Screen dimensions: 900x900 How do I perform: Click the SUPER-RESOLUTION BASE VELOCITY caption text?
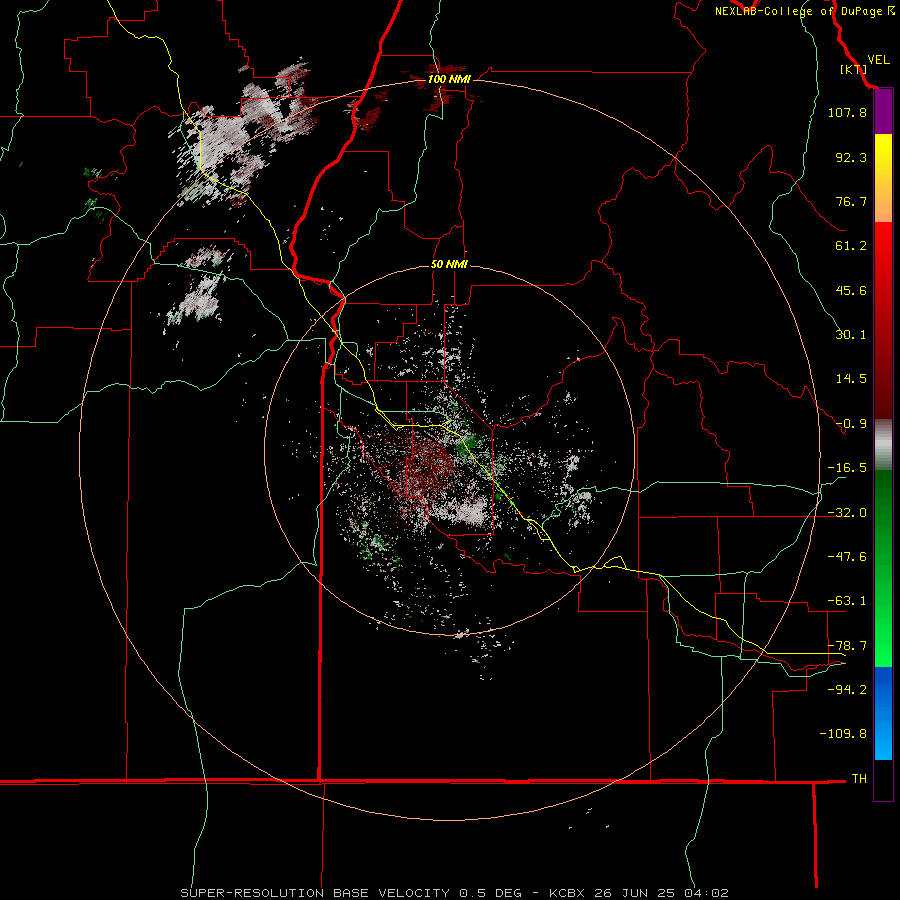[317, 893]
